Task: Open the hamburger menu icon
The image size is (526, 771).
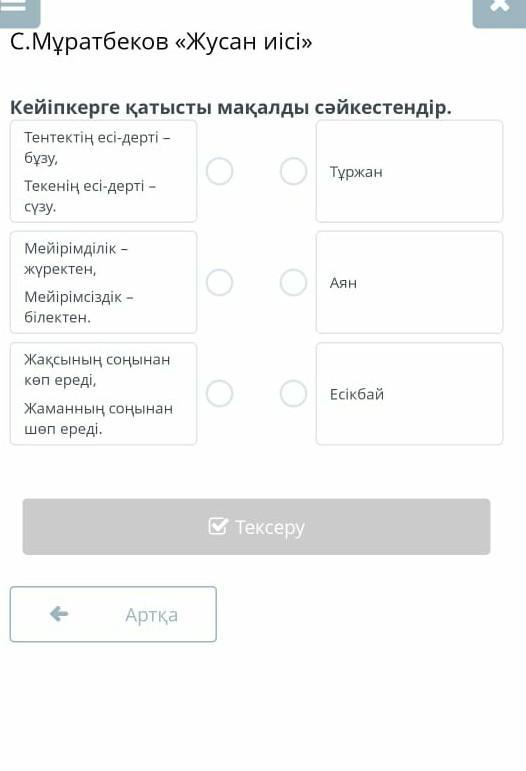Action: click(x=20, y=11)
